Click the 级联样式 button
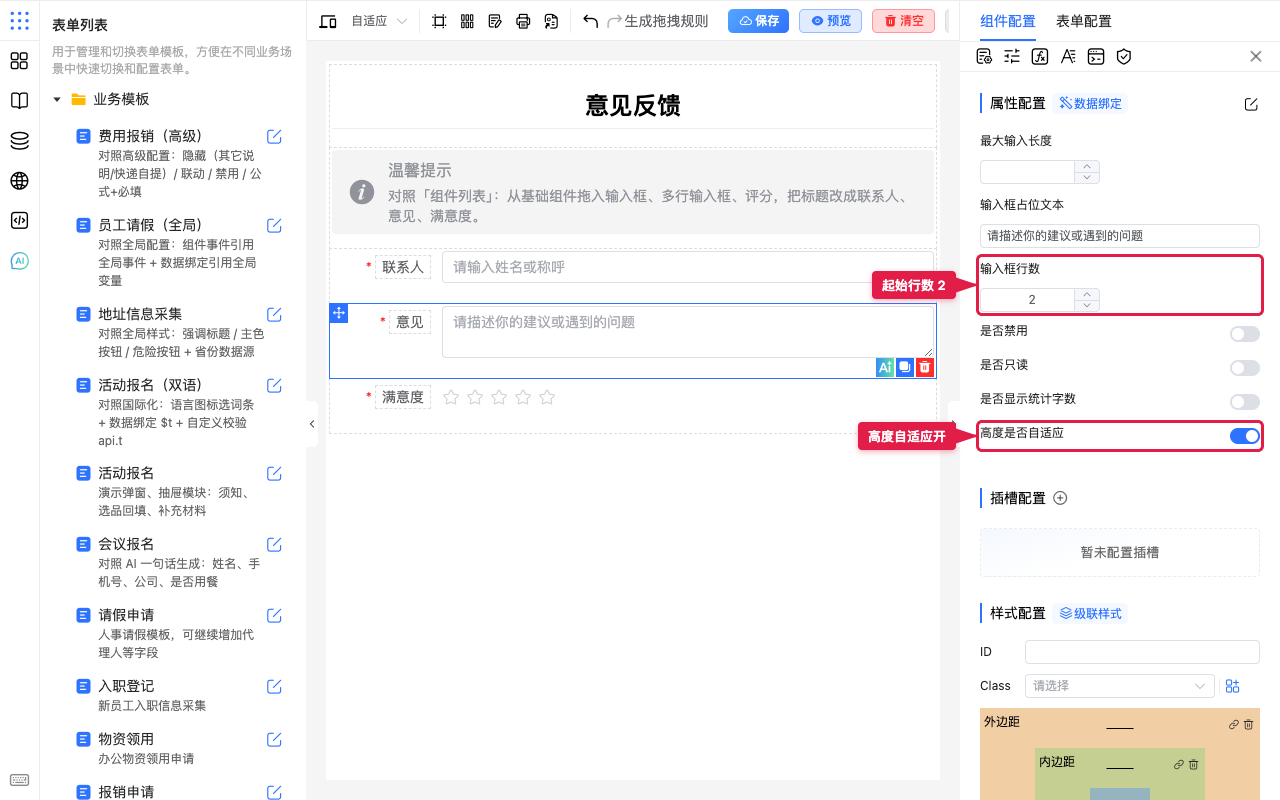 pyautogui.click(x=1090, y=613)
